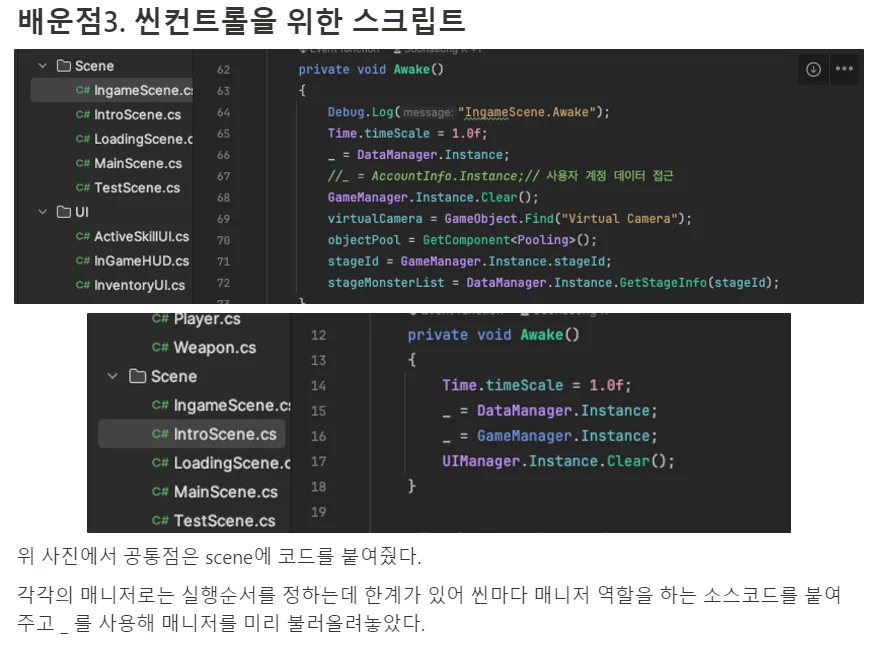Click line number 72 in upper editor
This screenshot has width=875, height=646.
click(x=223, y=283)
